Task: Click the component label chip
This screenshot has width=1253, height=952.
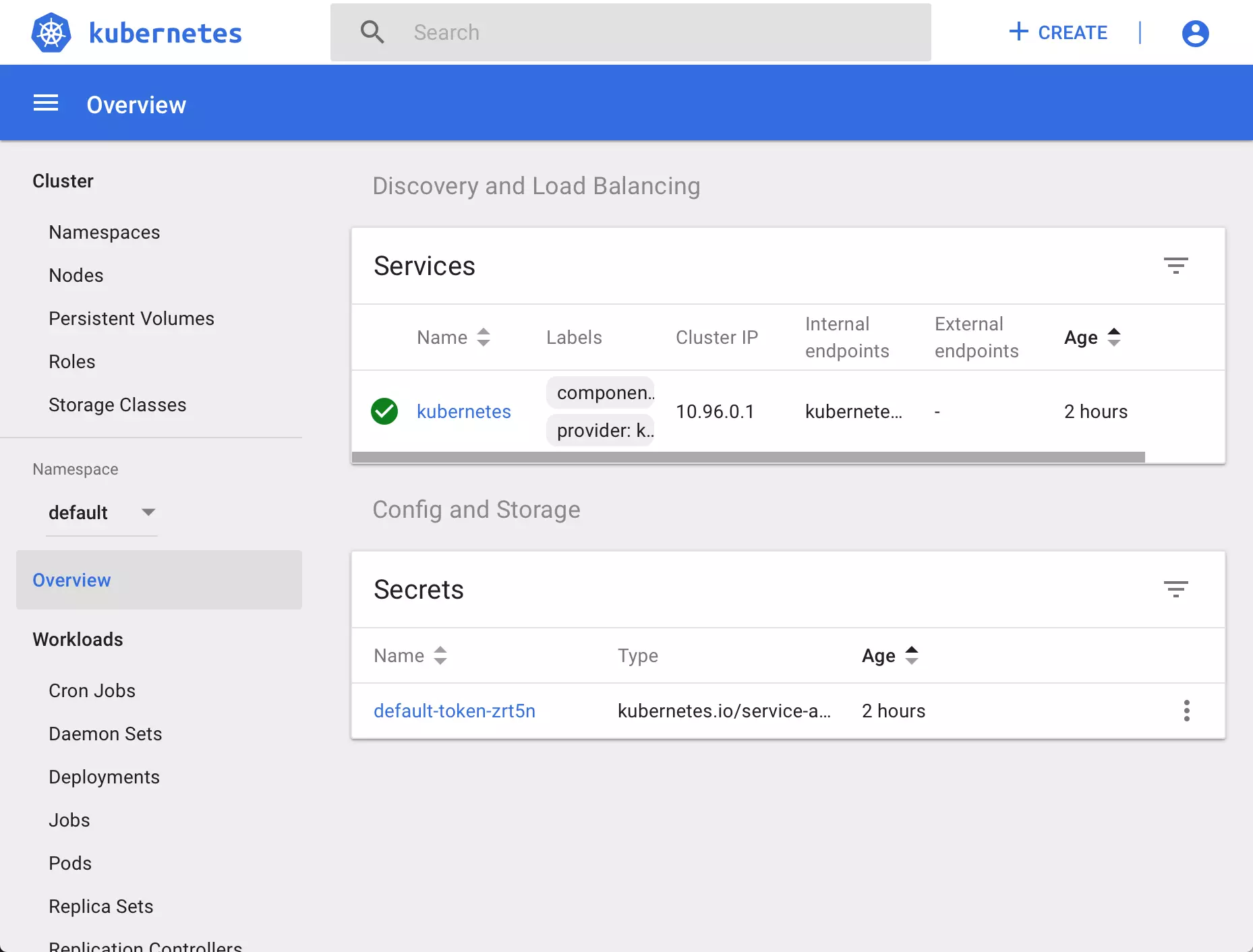Action: (x=600, y=392)
